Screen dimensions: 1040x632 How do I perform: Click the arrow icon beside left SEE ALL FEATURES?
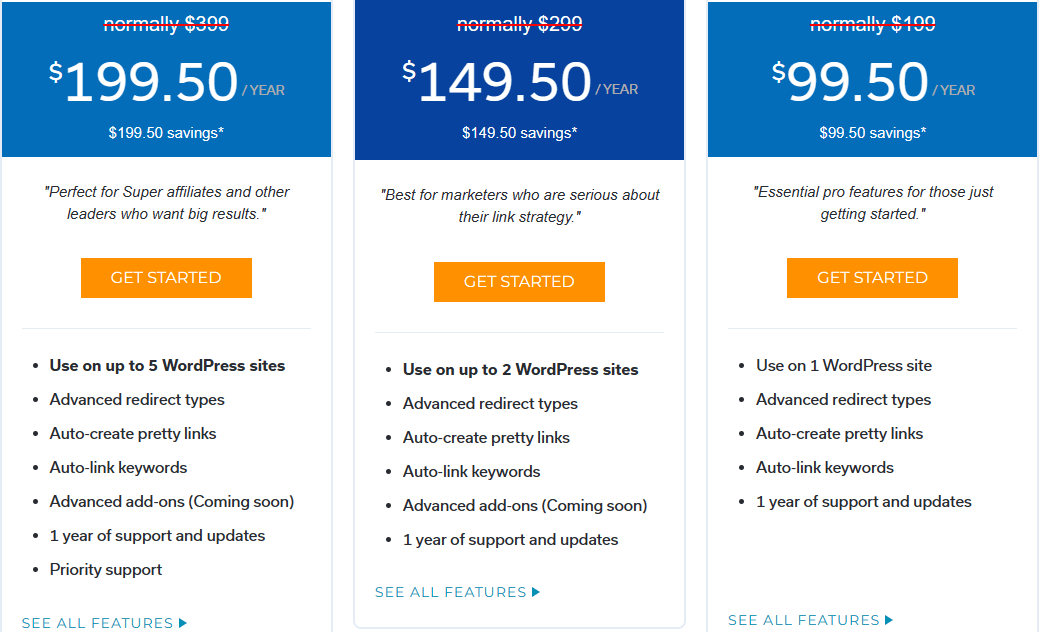[182, 622]
